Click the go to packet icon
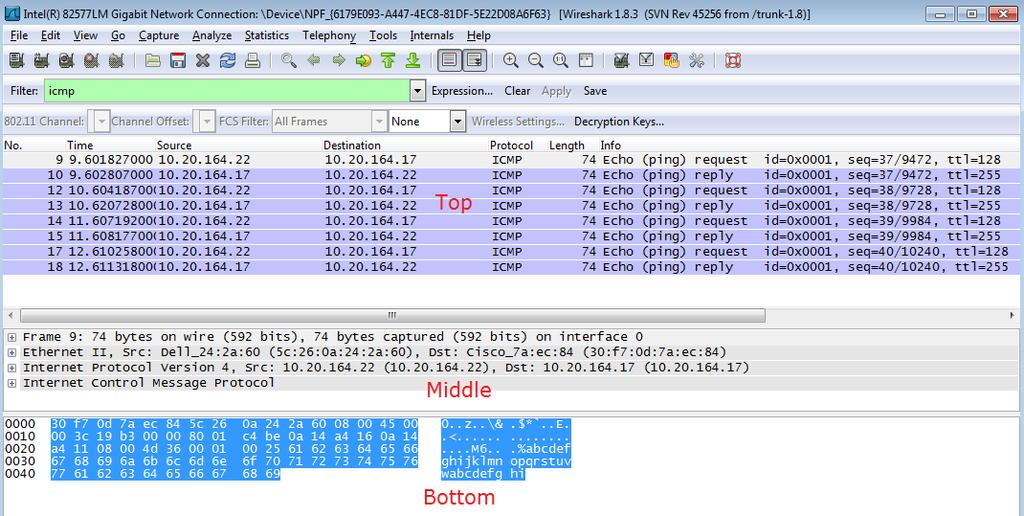The image size is (1024, 516). coord(363,61)
